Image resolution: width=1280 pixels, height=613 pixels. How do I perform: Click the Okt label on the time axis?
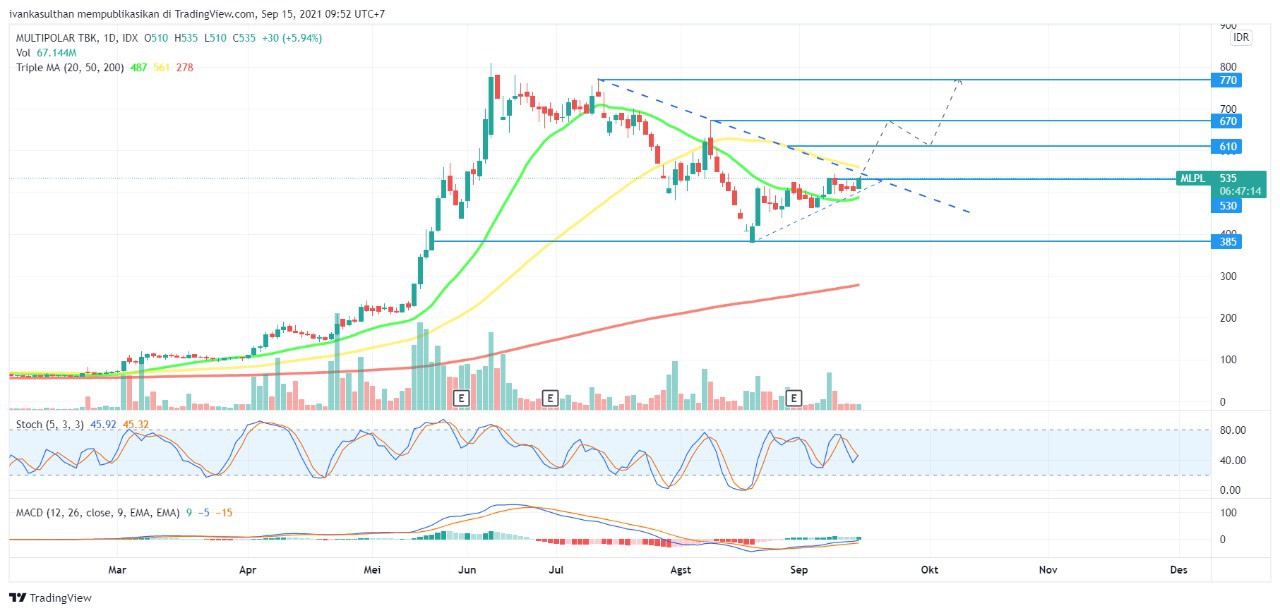930,570
